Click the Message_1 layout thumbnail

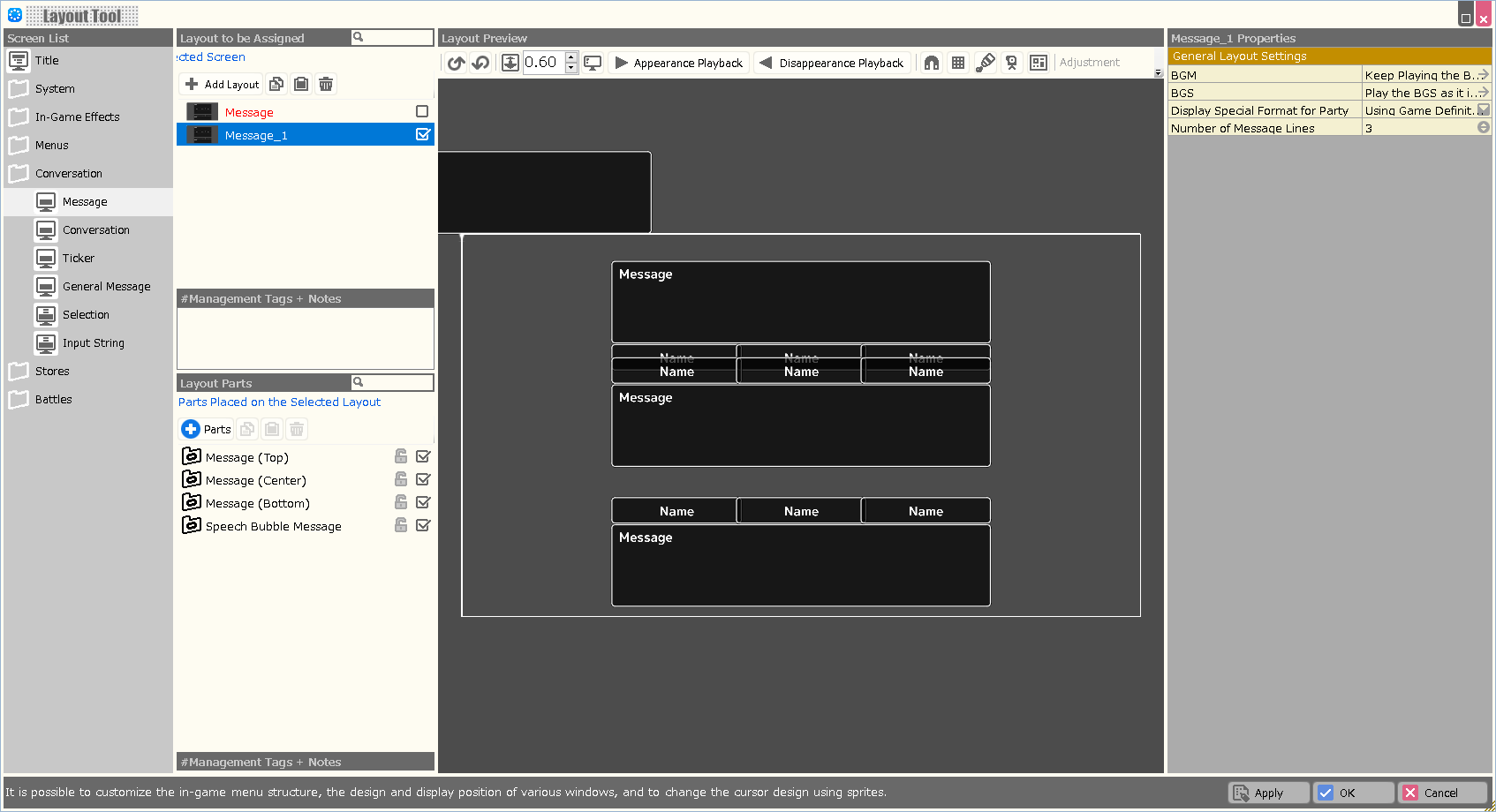(202, 135)
